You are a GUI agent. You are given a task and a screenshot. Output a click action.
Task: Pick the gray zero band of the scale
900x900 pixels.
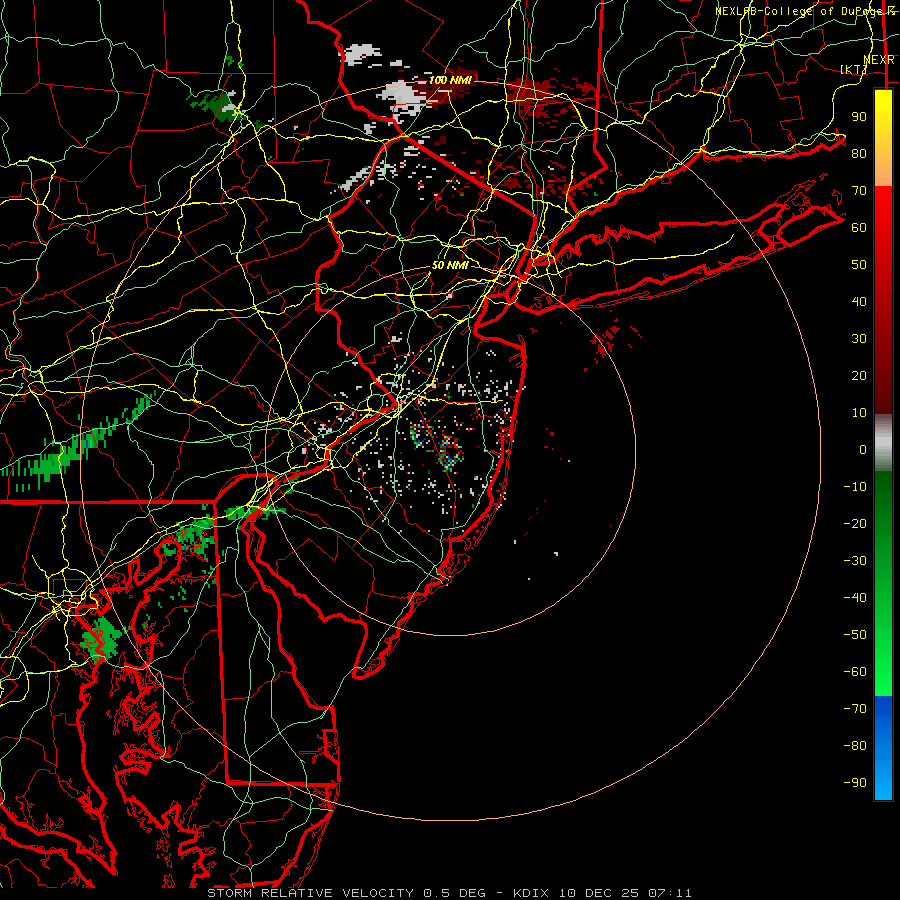[883, 443]
